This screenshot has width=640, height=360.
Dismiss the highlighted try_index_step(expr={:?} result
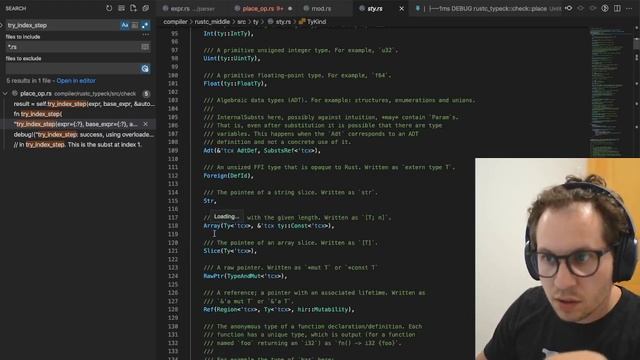tap(146, 124)
